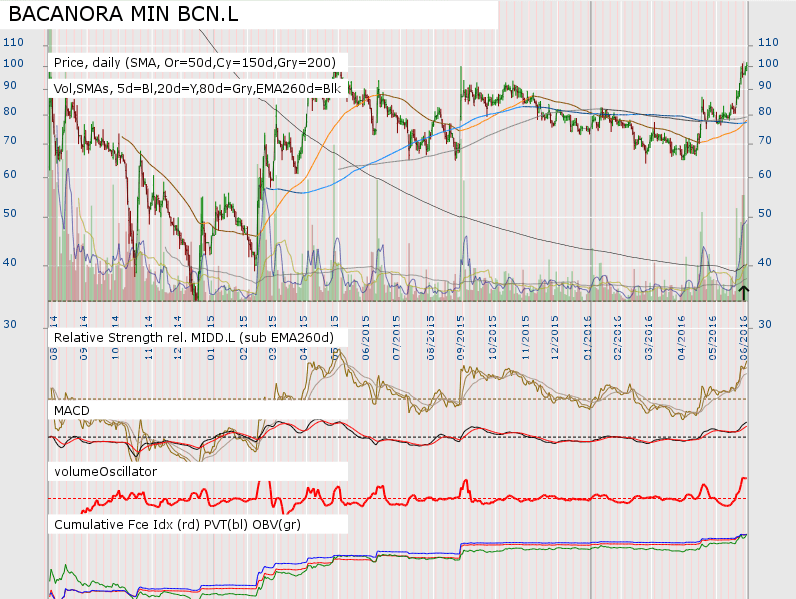Select the 30 value on the left axis
The height and width of the screenshot is (599, 796).
(9, 324)
